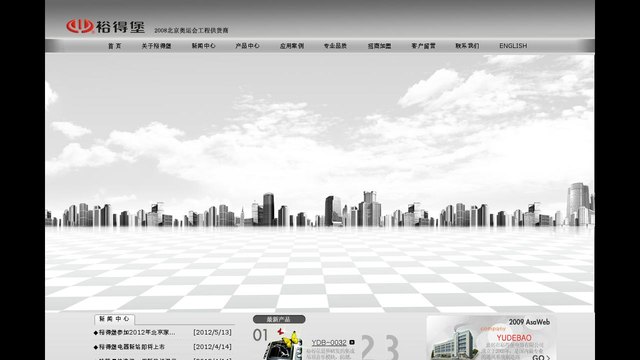Open 客户留言 navigation item
Viewport: 640px width, 360px height.
(423, 46)
